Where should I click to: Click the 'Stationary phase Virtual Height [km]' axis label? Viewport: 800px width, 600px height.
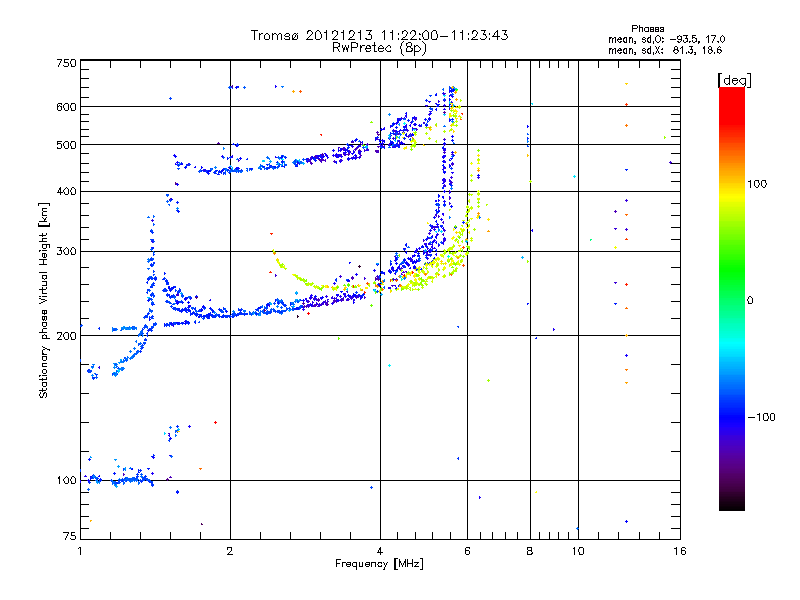[43, 300]
